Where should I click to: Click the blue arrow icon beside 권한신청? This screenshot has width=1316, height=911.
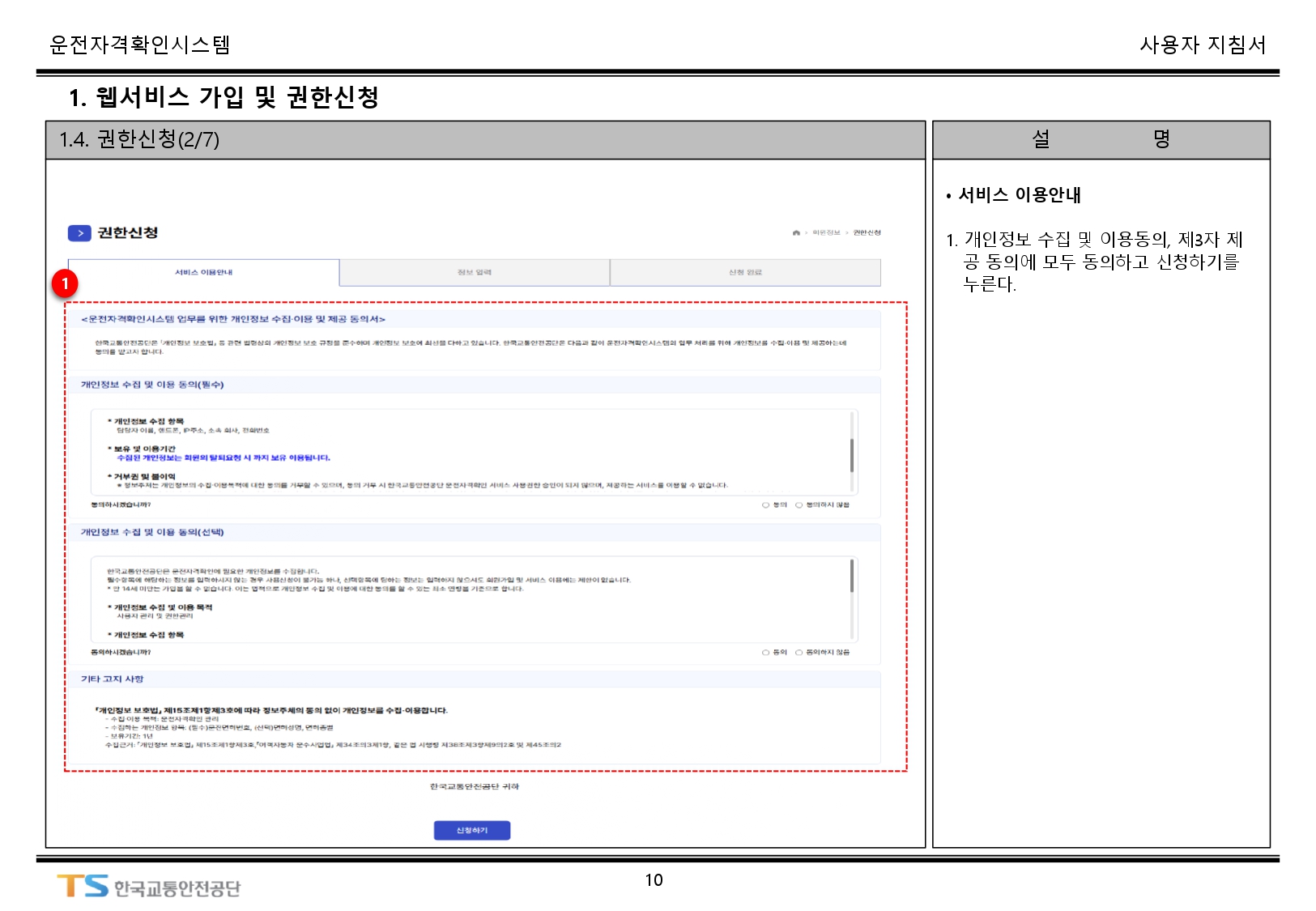(79, 233)
